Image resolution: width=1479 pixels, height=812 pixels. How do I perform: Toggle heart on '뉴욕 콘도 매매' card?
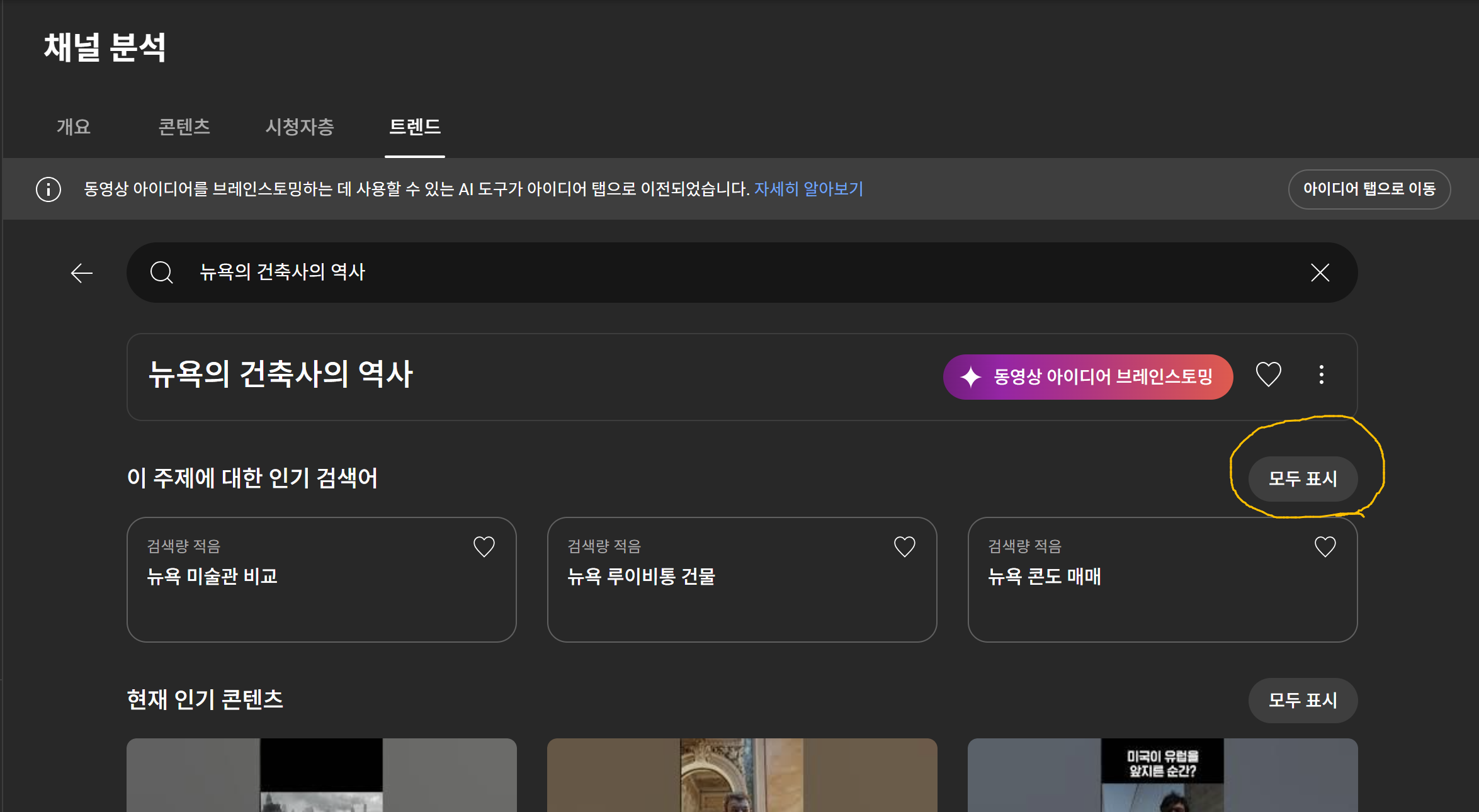click(x=1325, y=546)
